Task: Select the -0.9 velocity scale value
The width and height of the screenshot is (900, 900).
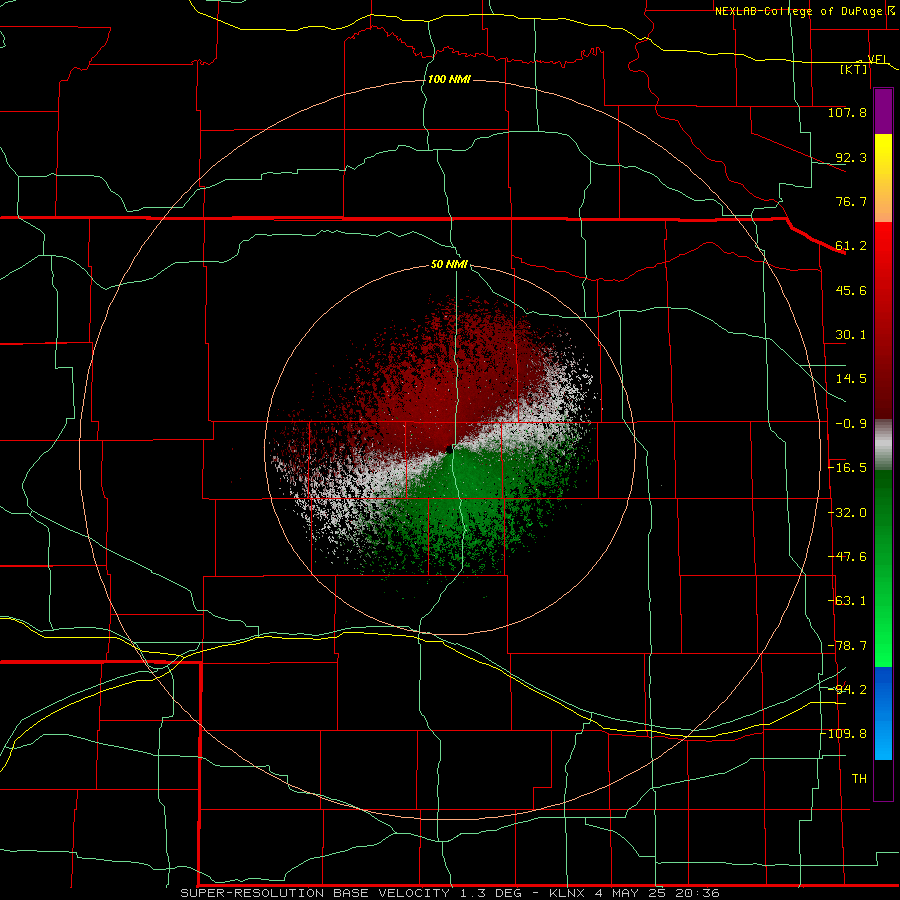Action: coord(851,424)
